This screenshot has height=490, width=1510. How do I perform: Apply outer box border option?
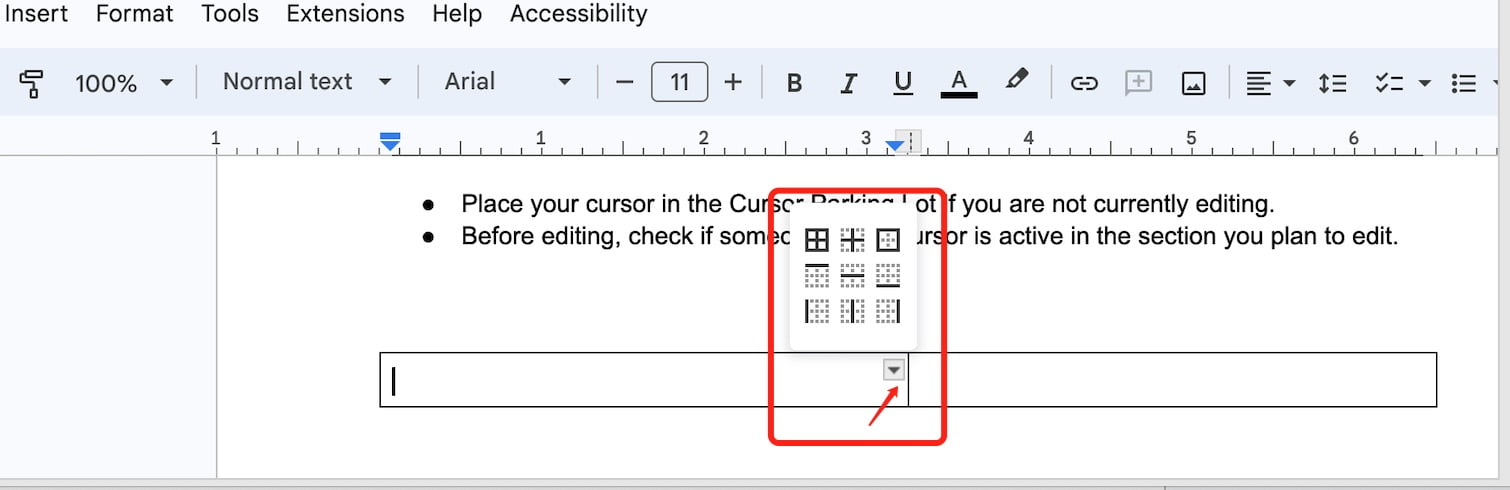pyautogui.click(x=888, y=240)
